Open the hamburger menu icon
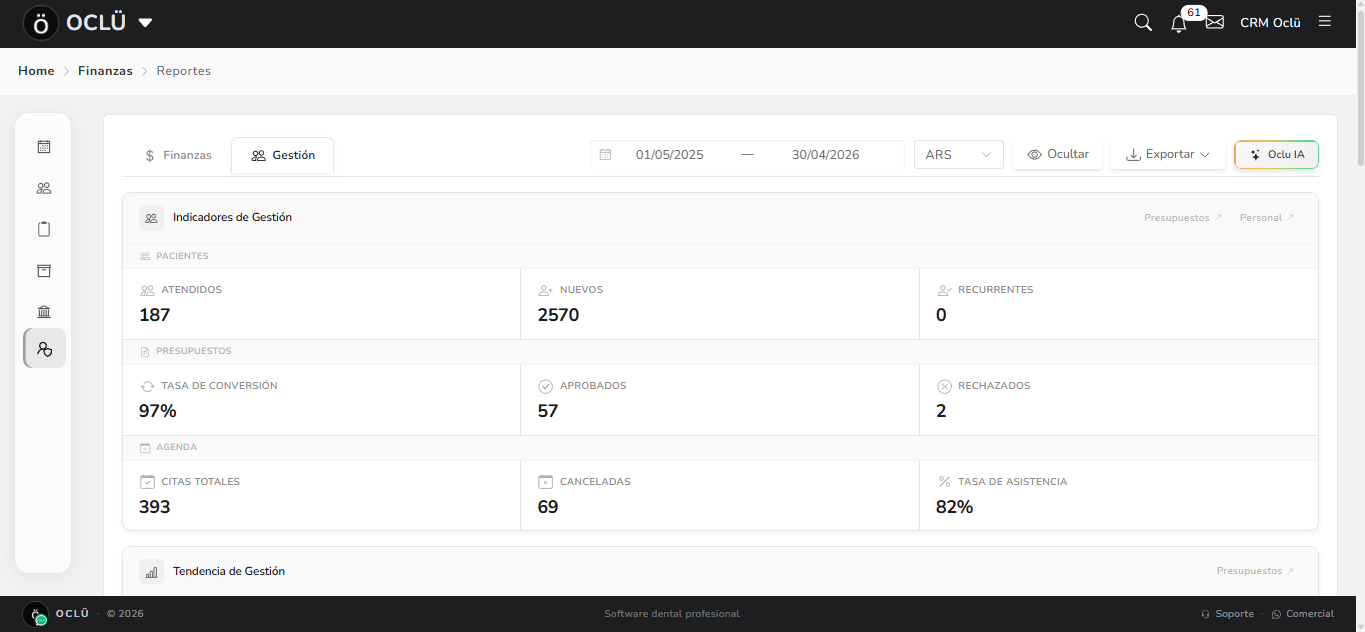Viewport: 1365px width, 632px height. (1325, 21)
